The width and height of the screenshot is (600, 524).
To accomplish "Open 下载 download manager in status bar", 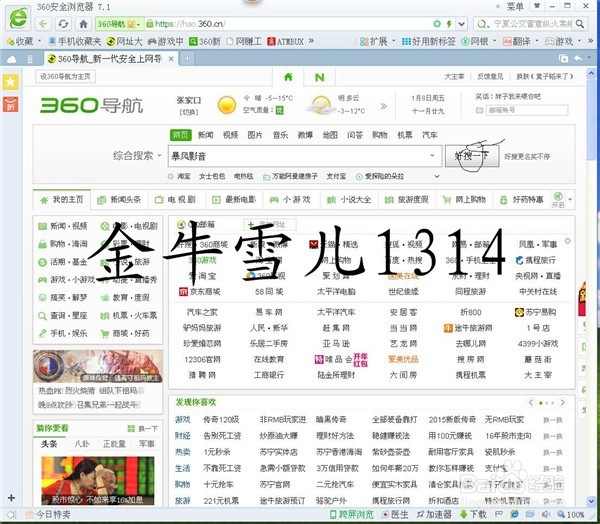I will click(x=473, y=514).
